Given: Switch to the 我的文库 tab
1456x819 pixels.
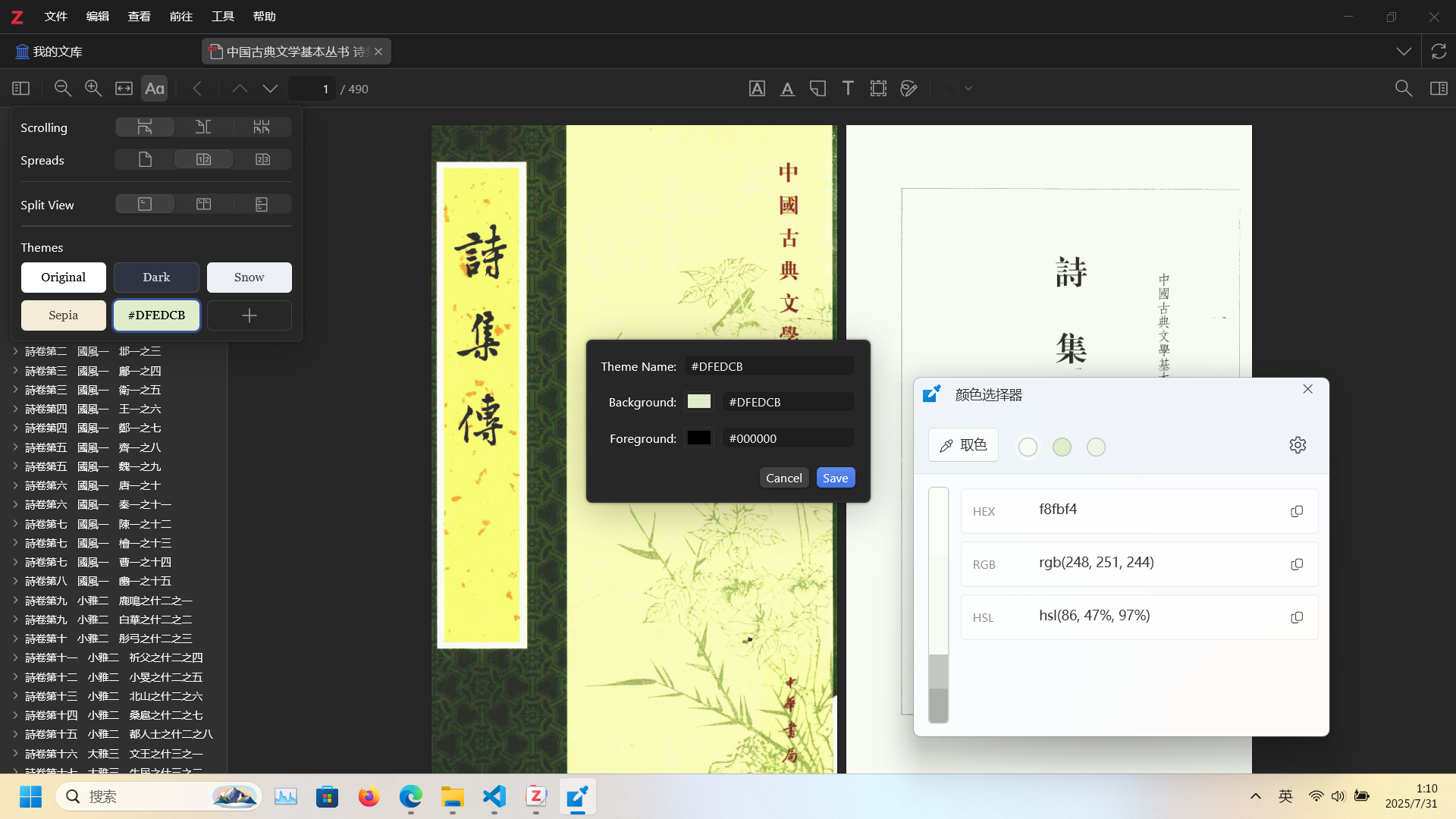Looking at the screenshot, I should (49, 52).
